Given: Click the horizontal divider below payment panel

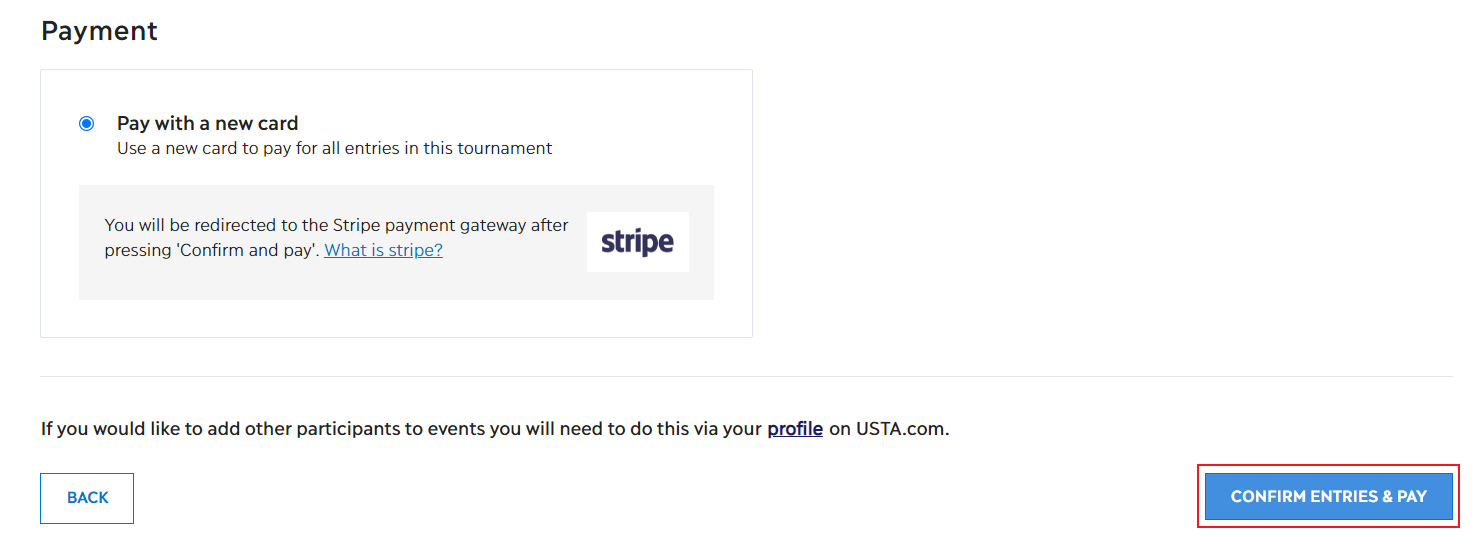Looking at the screenshot, I should (746, 377).
